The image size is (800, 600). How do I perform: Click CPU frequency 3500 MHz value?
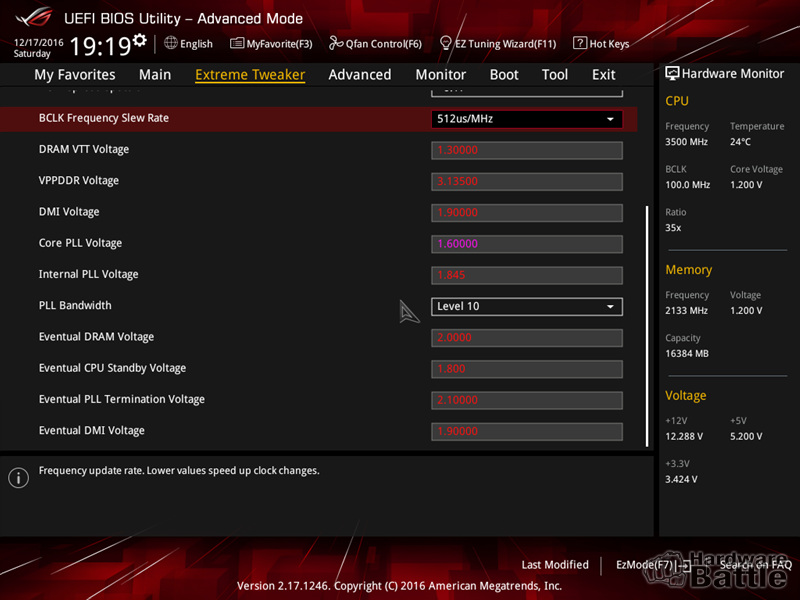tap(686, 142)
